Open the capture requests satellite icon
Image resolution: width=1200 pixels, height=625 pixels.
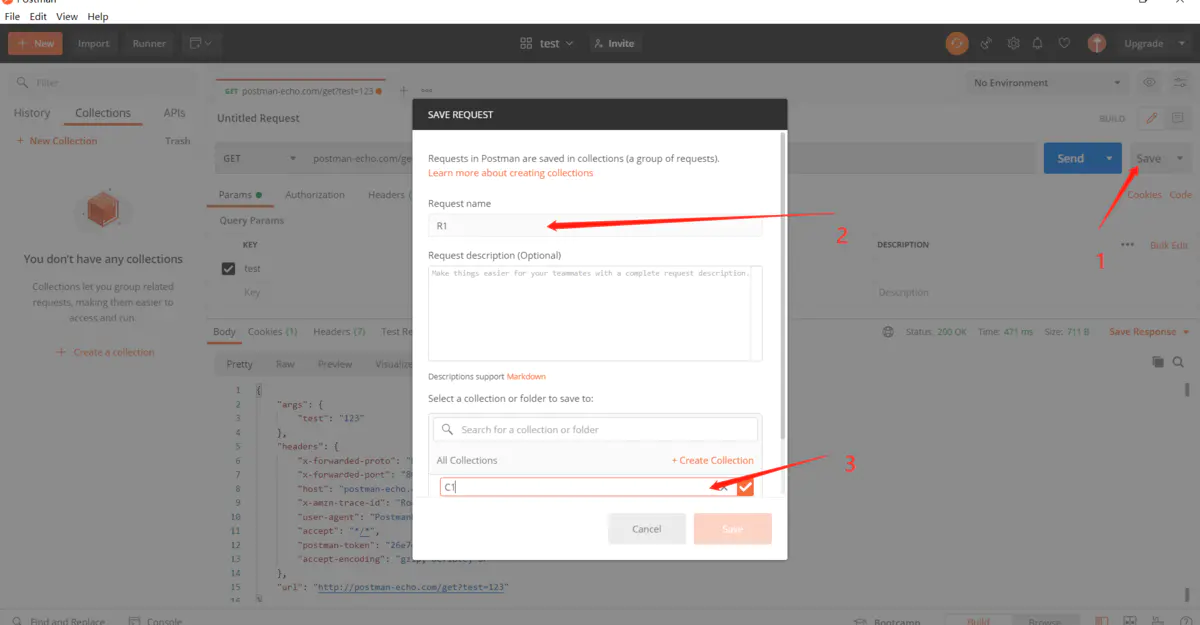[x=986, y=43]
